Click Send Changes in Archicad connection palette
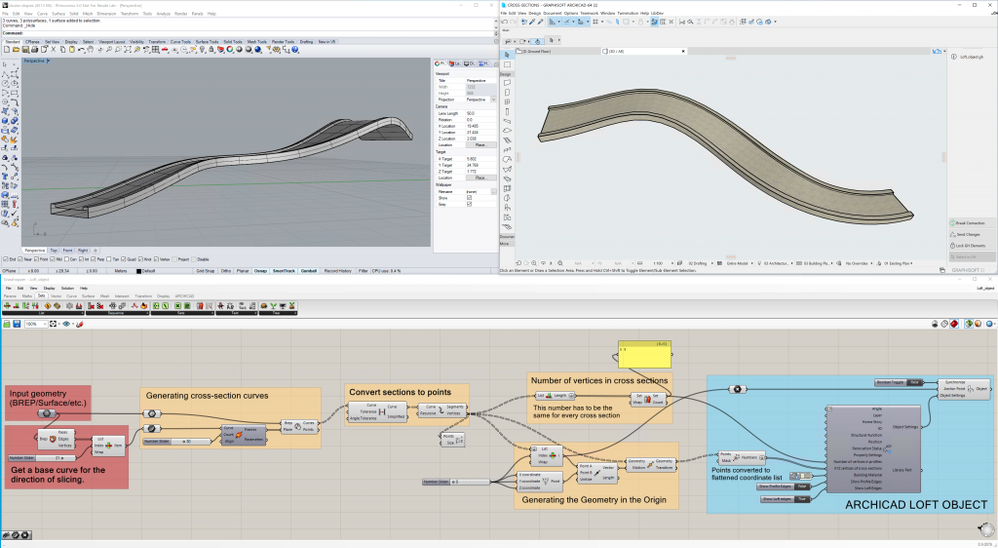Viewport: 998px width, 548px height. [x=967, y=234]
